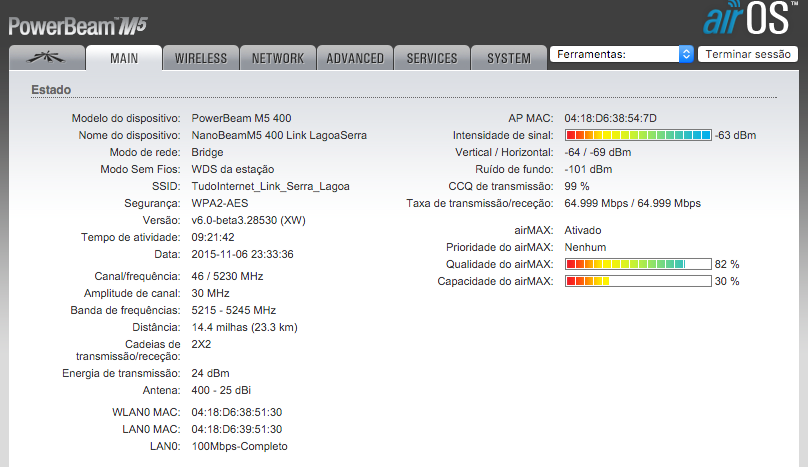Open the NETWORK tab

tap(278, 58)
